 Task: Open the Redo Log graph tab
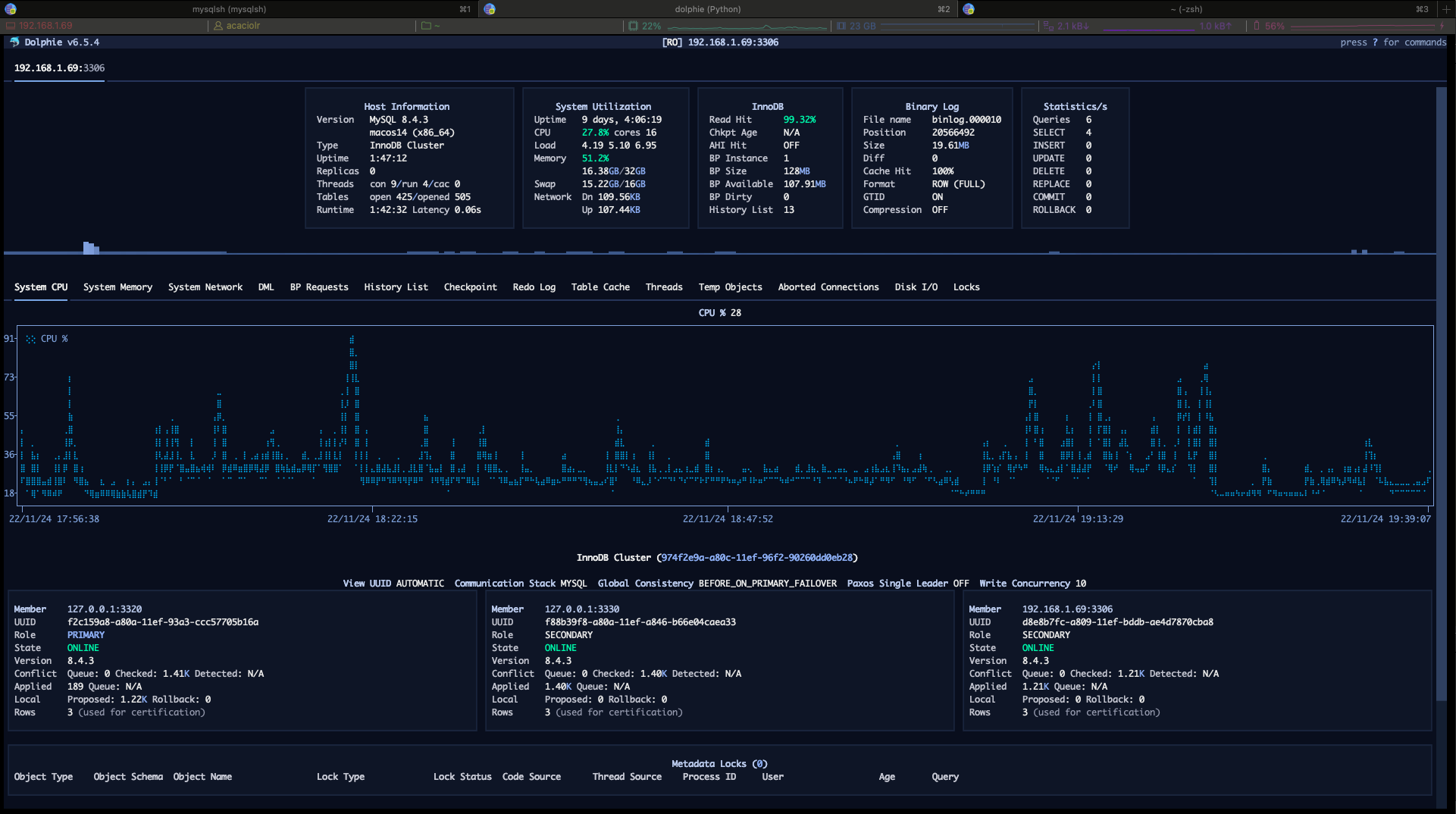tap(534, 287)
